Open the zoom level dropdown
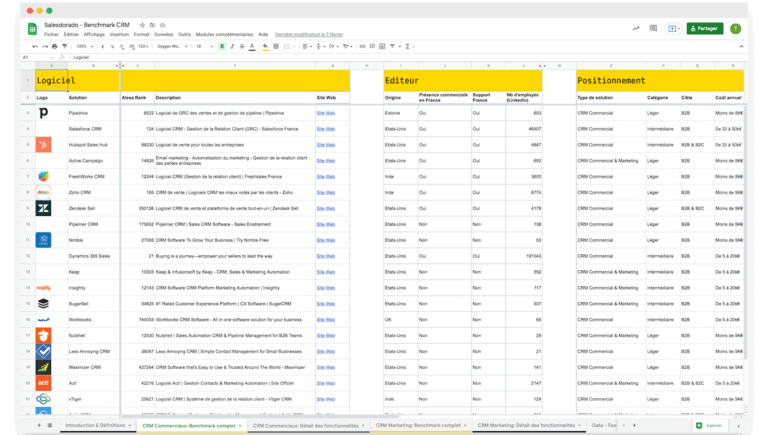 (x=84, y=47)
